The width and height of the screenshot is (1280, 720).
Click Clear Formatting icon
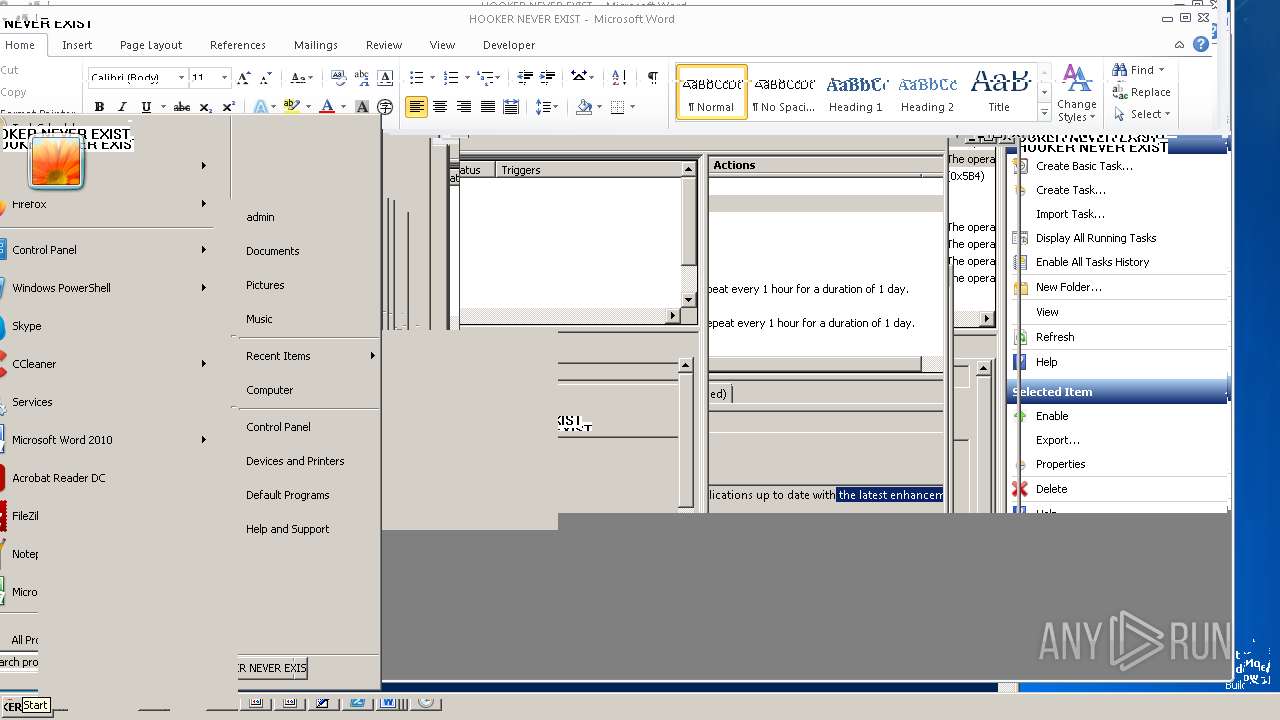pyautogui.click(x=338, y=77)
